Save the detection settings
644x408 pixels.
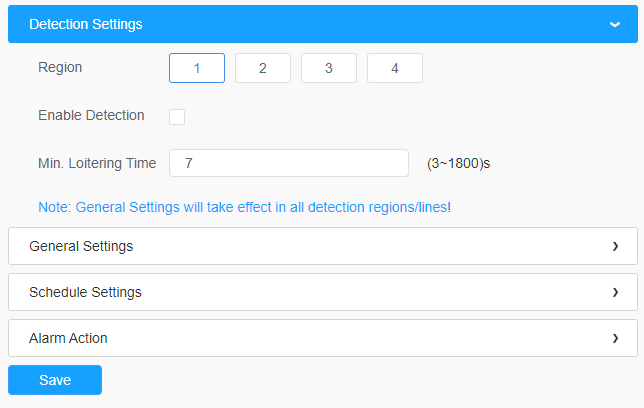coord(55,380)
